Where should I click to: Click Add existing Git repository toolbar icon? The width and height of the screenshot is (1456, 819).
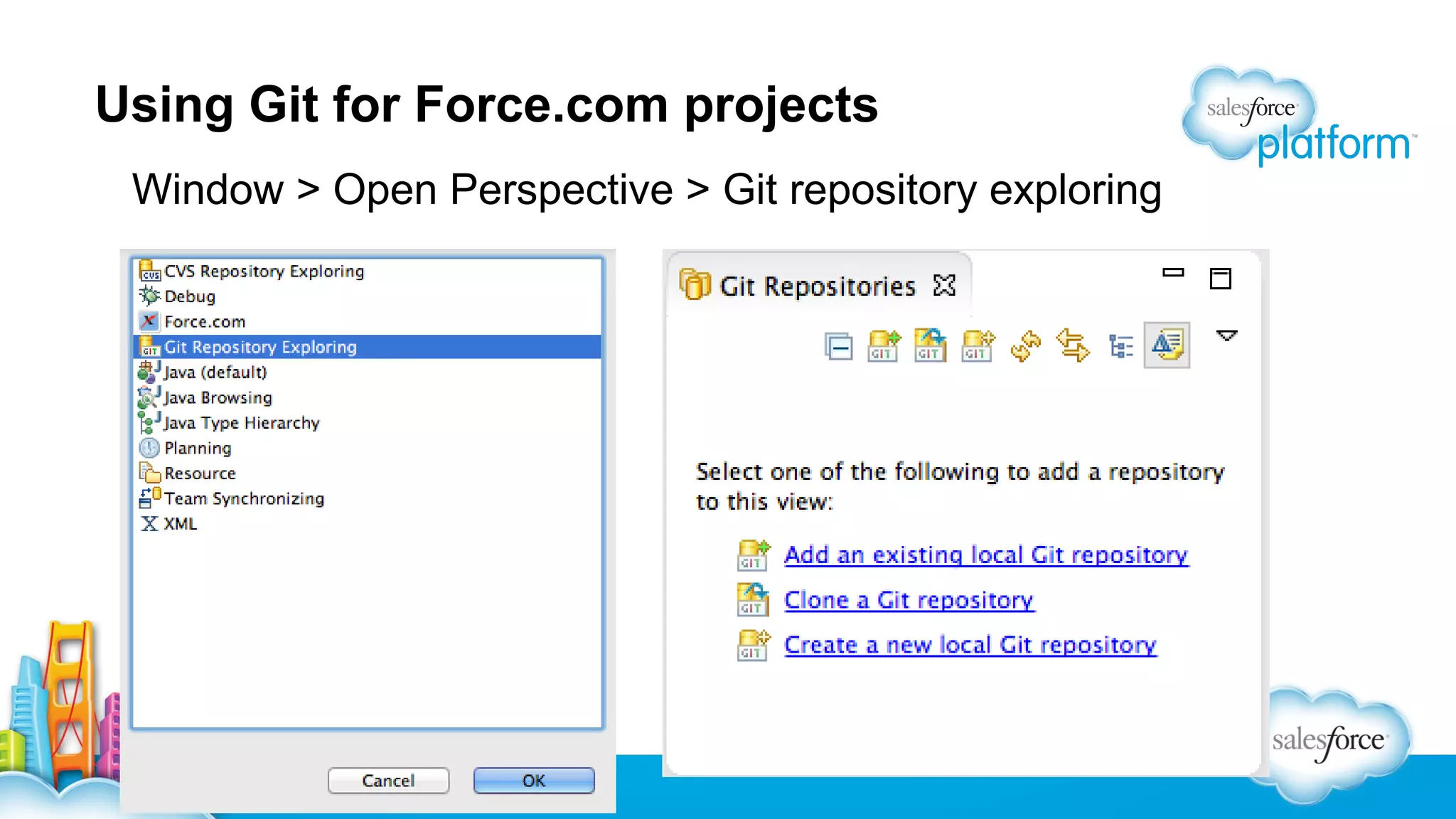coord(884,346)
